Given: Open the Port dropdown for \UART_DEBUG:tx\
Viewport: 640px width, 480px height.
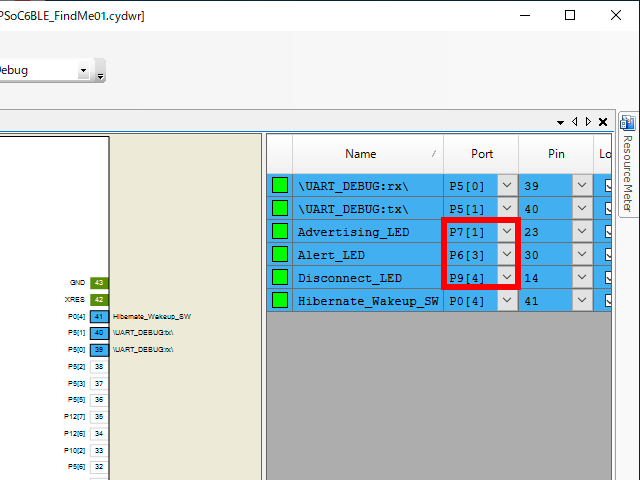Looking at the screenshot, I should 507,208.
